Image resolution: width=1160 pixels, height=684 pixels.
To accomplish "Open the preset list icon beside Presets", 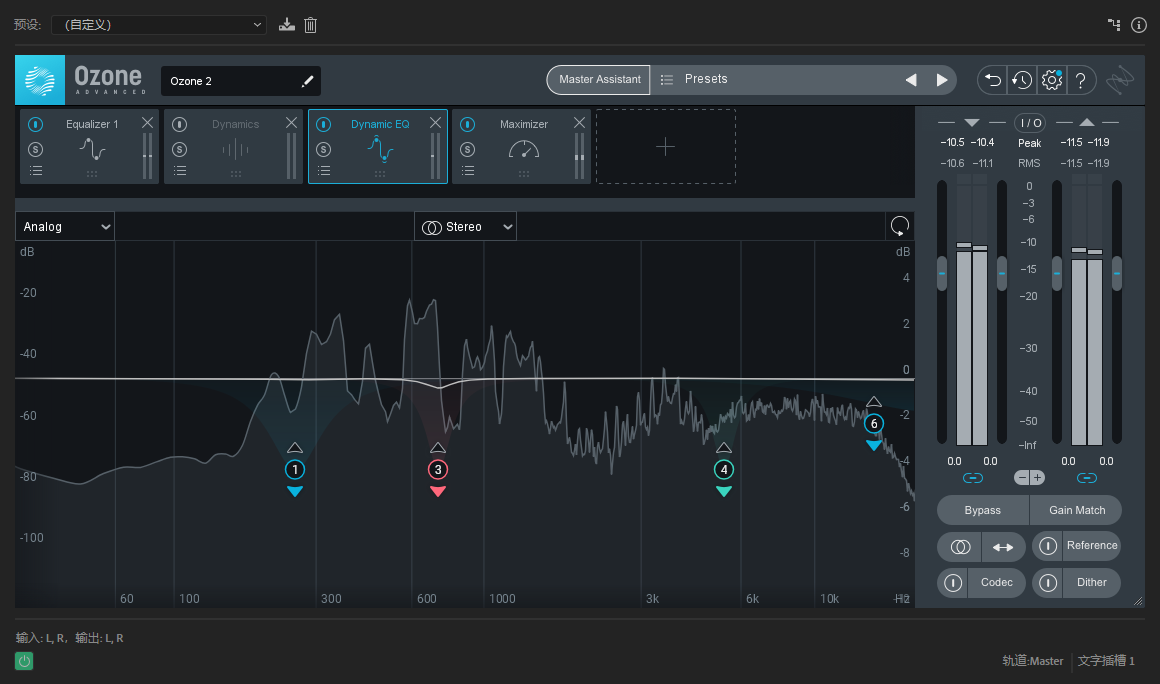I will [x=667, y=80].
